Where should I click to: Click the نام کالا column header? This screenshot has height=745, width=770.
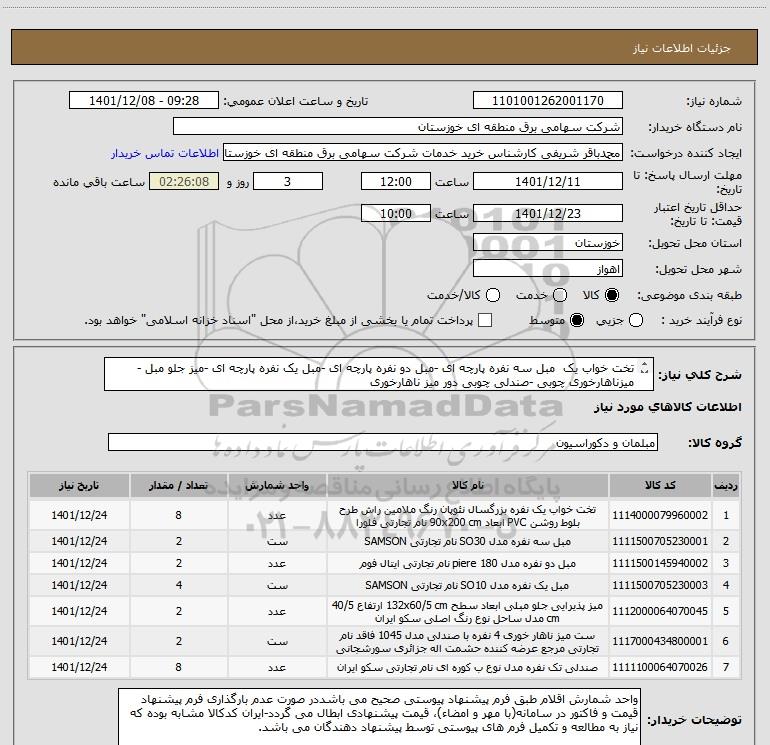468,486
